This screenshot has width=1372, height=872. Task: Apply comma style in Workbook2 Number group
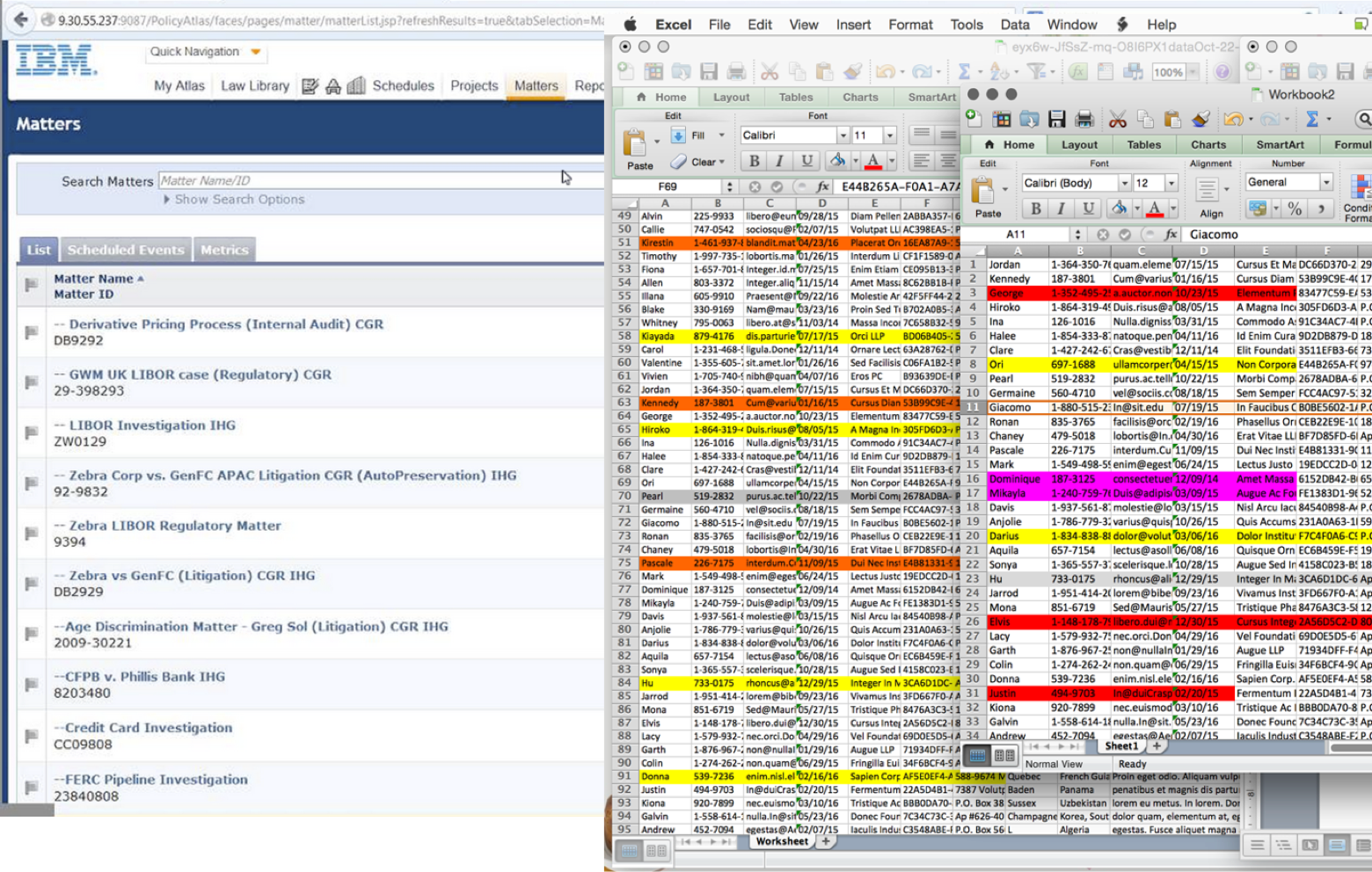1321,208
